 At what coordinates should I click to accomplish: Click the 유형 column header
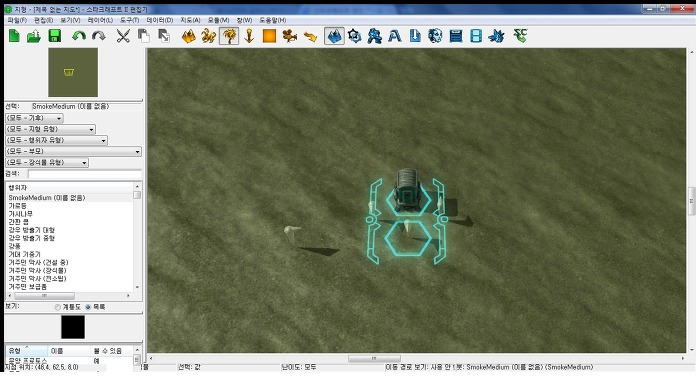(26, 351)
